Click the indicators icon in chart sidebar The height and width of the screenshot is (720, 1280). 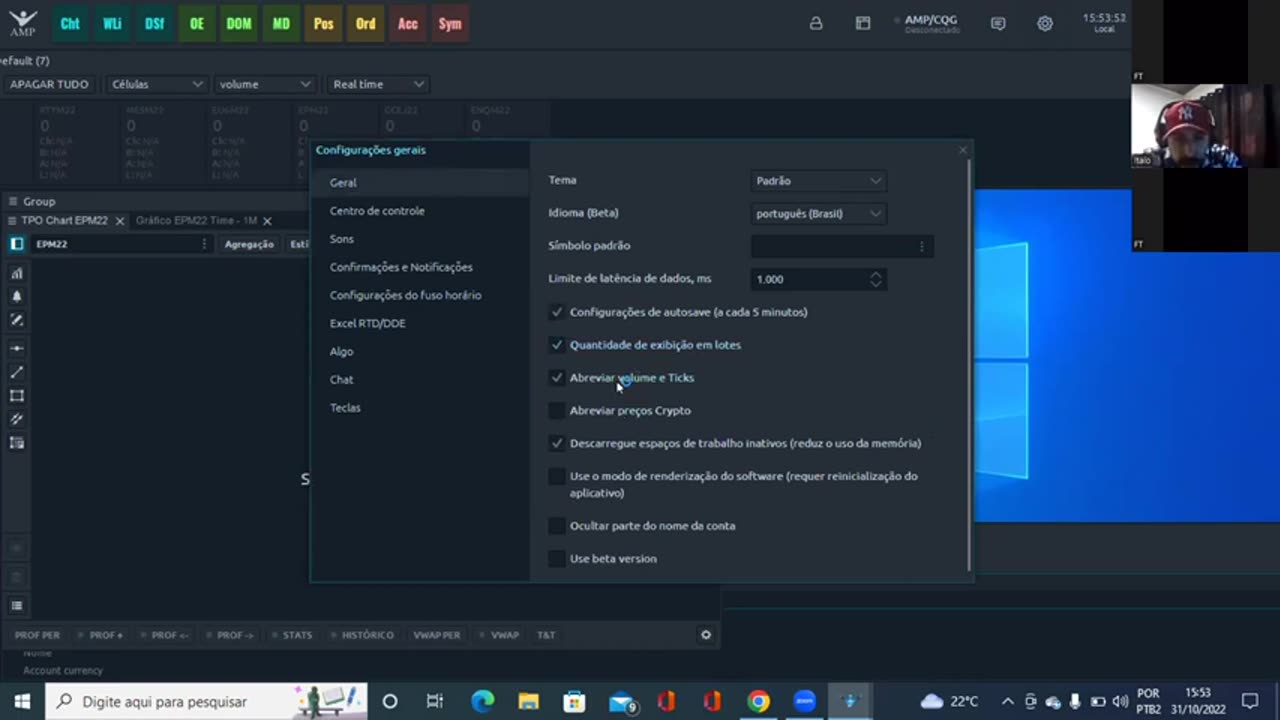tap(17, 273)
